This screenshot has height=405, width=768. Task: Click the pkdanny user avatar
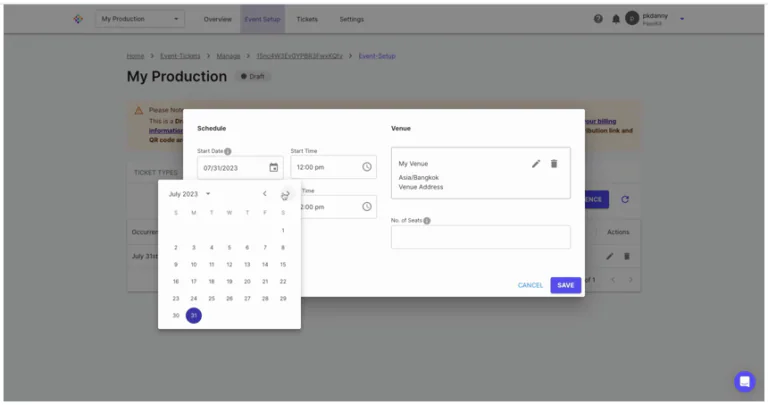click(632, 19)
